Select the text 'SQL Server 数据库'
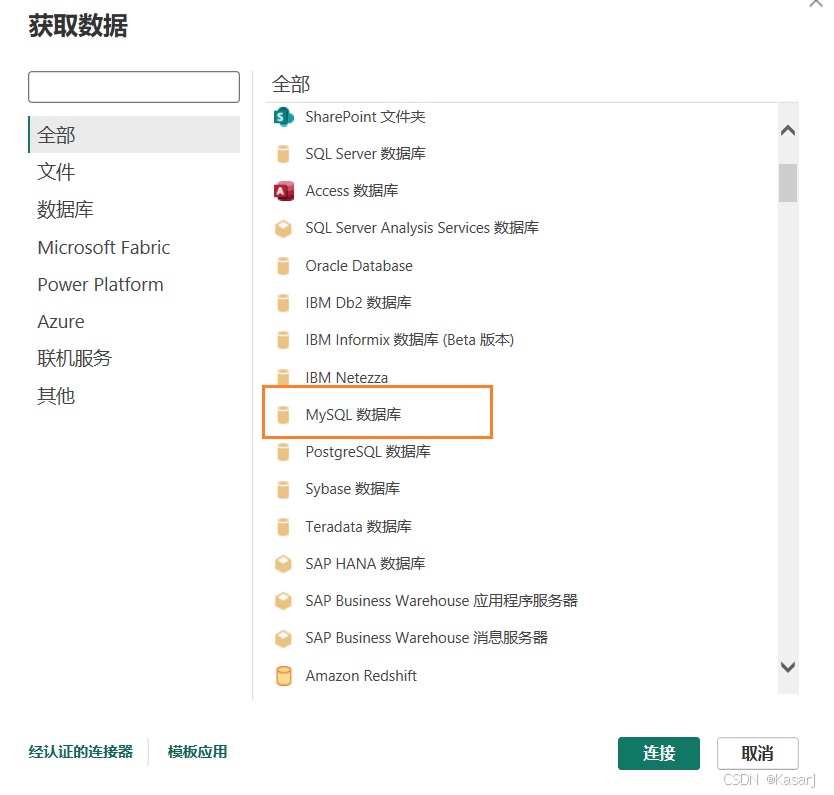Viewport: 834px width, 795px height. 365,154
